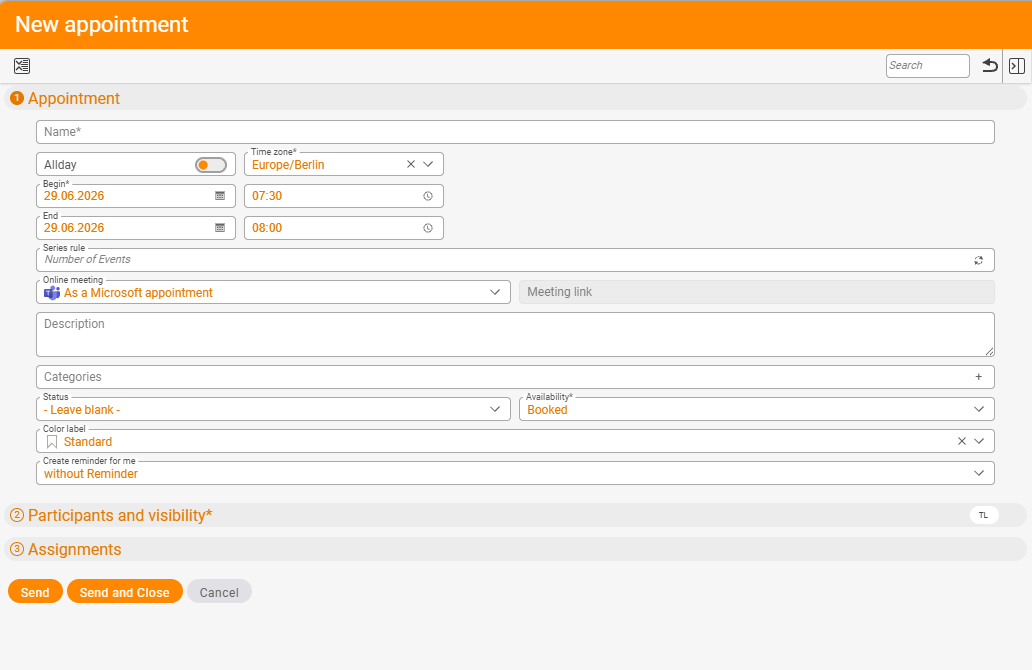Open the Availability dropdown

[979, 409]
